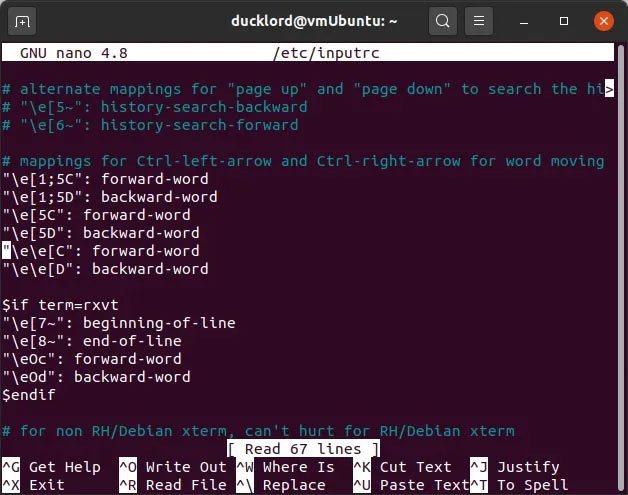Image resolution: width=628 pixels, height=495 pixels.
Task: Click the ^R Read File shortcut
Action: [173, 485]
